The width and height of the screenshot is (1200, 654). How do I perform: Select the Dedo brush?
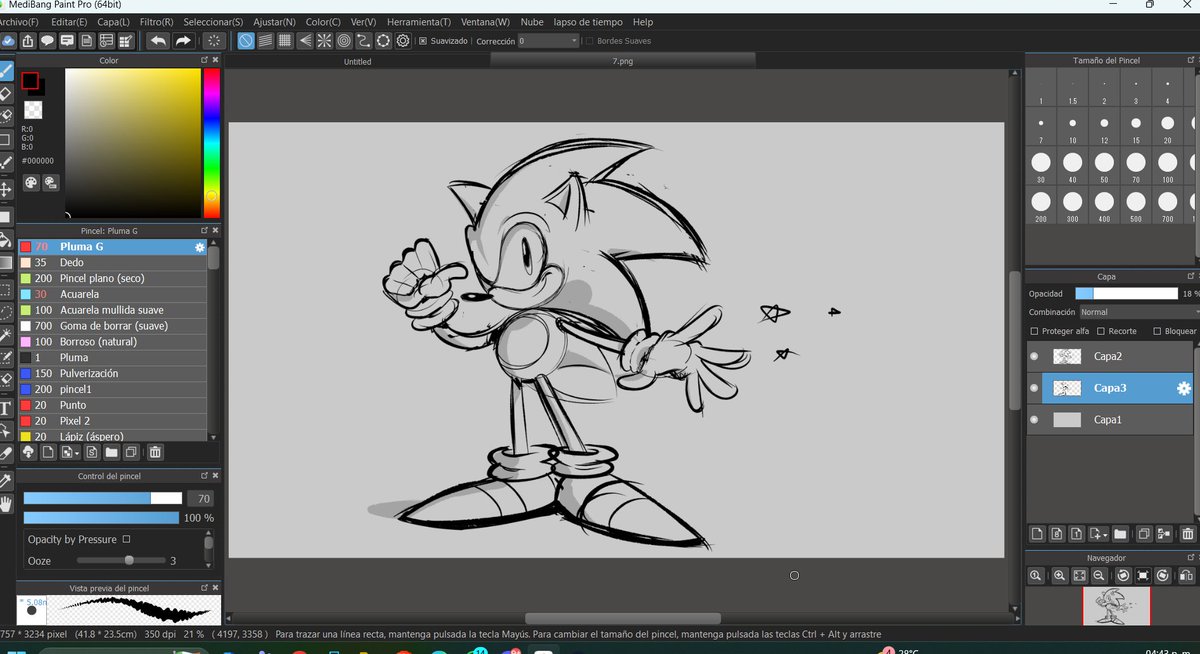(x=112, y=262)
